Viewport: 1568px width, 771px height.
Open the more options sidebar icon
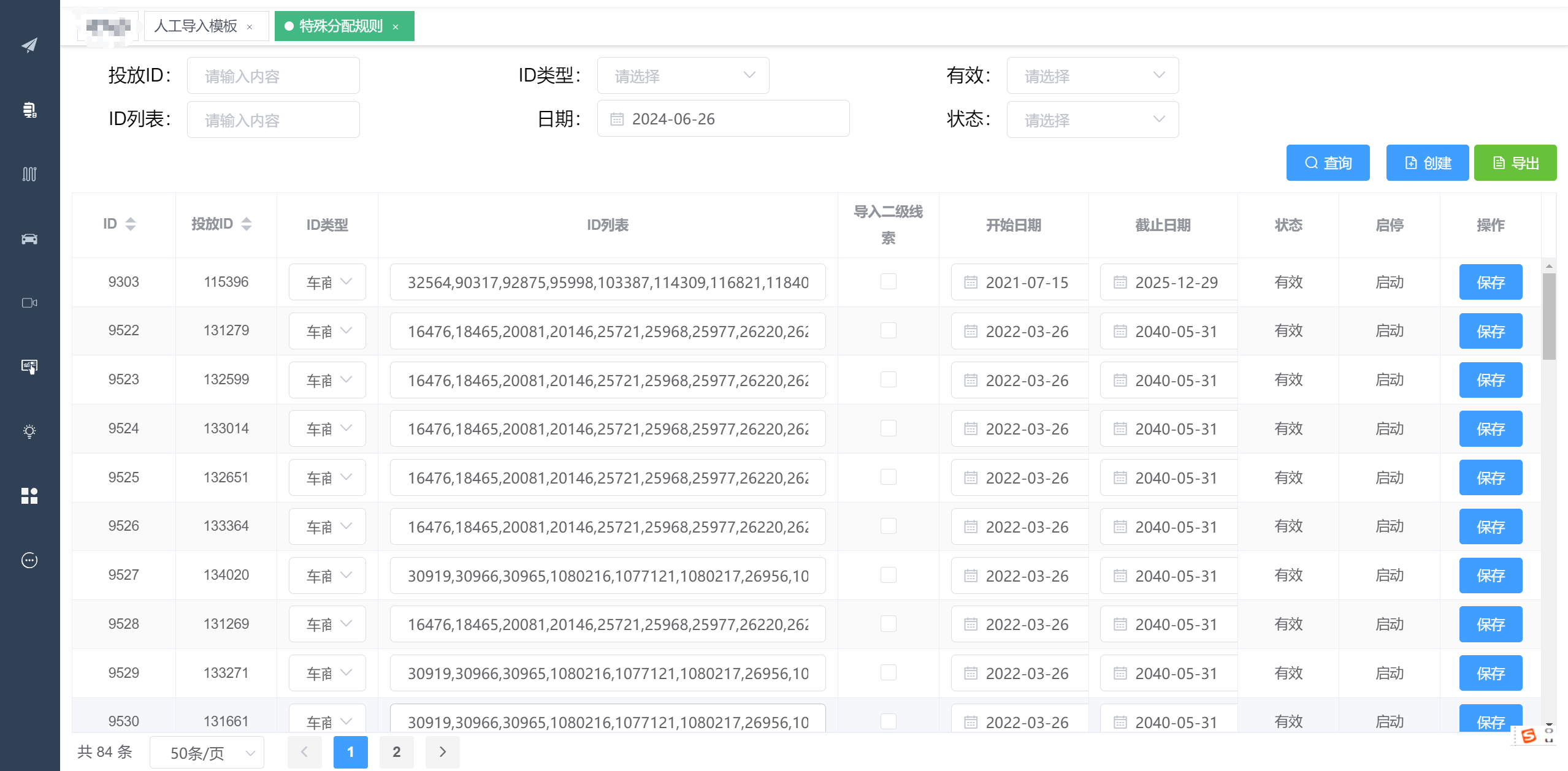pos(29,560)
